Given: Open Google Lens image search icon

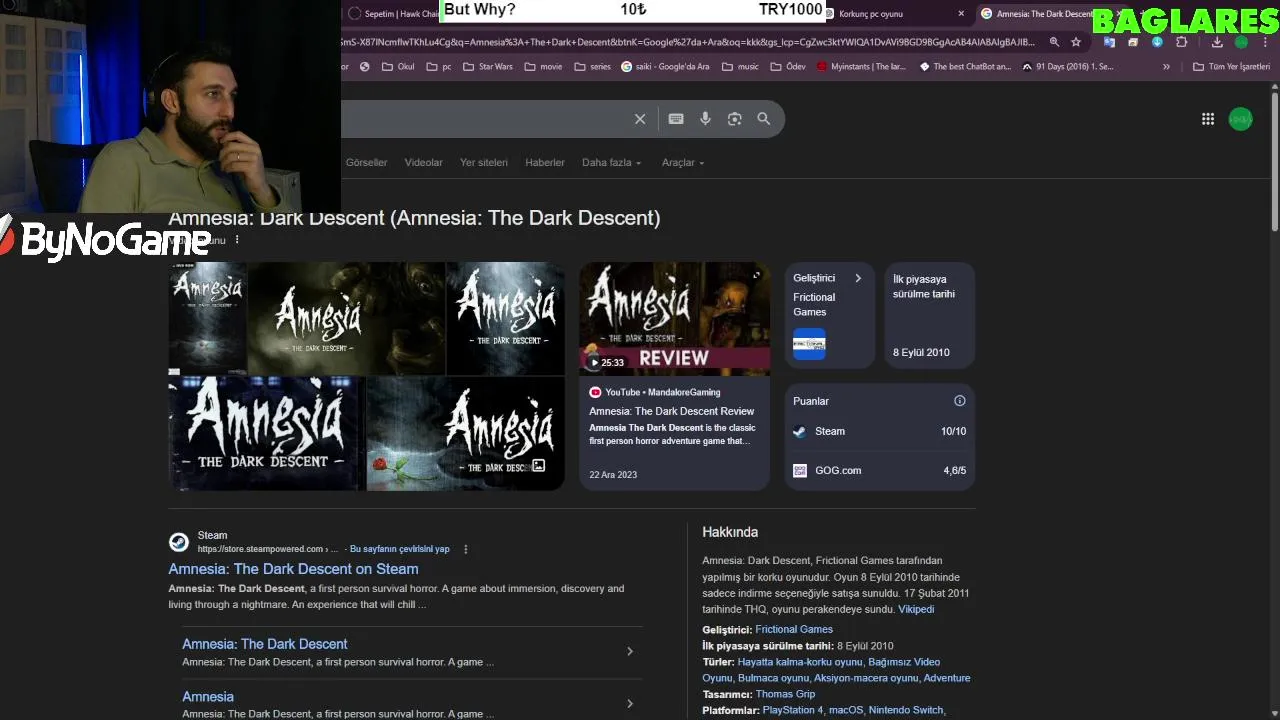Looking at the screenshot, I should (x=734, y=119).
